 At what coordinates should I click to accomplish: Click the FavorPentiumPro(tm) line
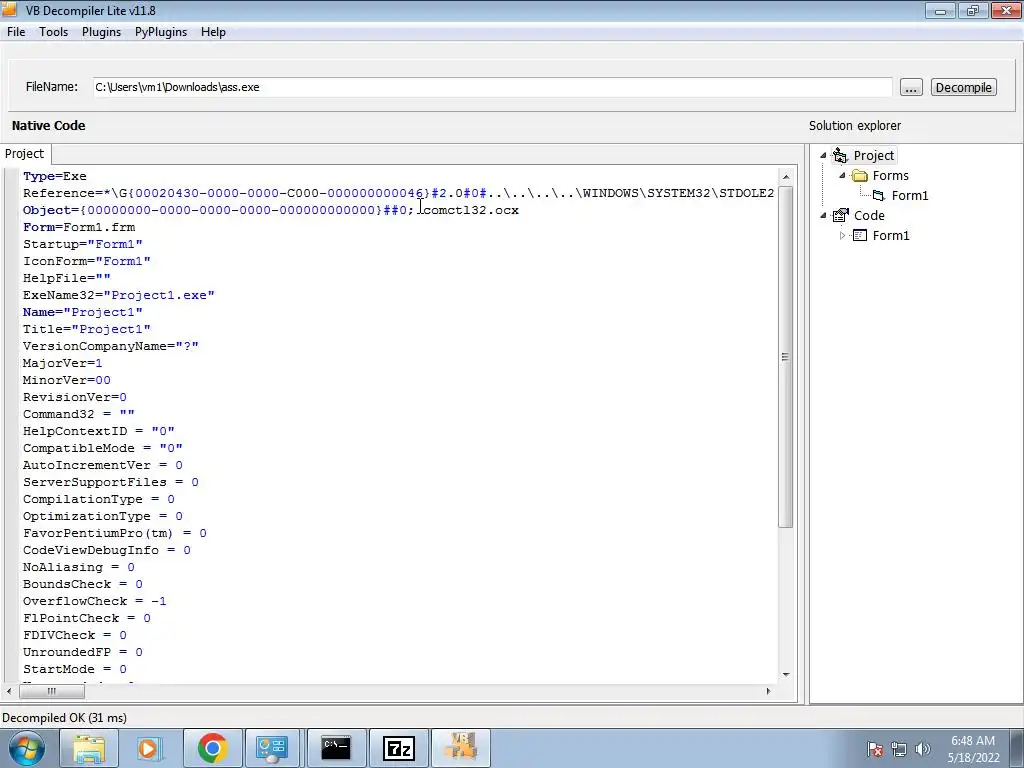115,533
